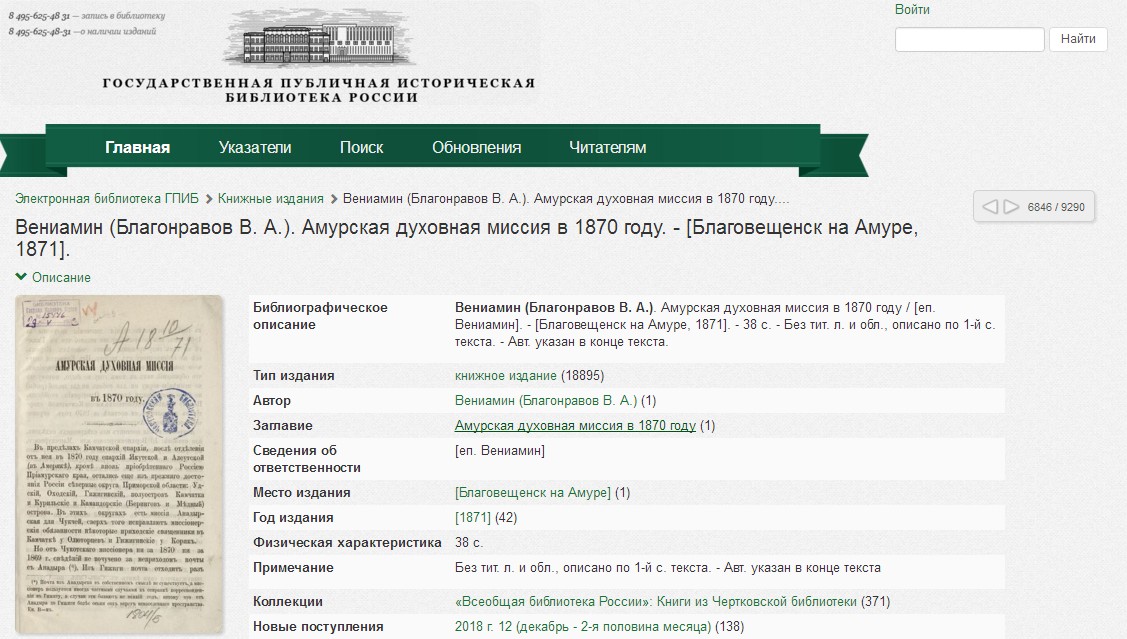This screenshot has height=639, width=1127.
Task: Open the Главная menu item
Action: [137, 147]
